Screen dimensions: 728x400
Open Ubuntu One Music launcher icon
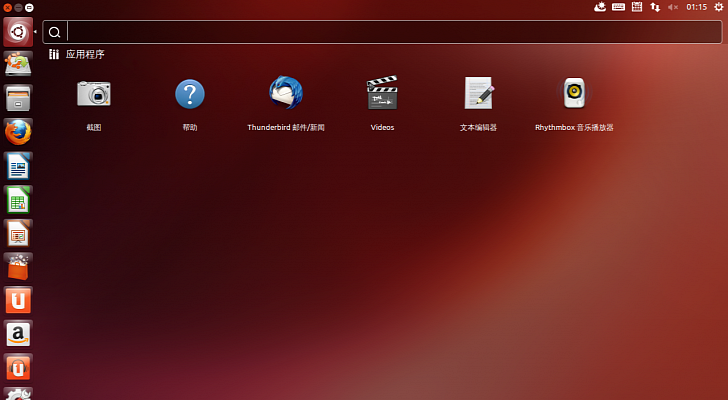[18, 368]
